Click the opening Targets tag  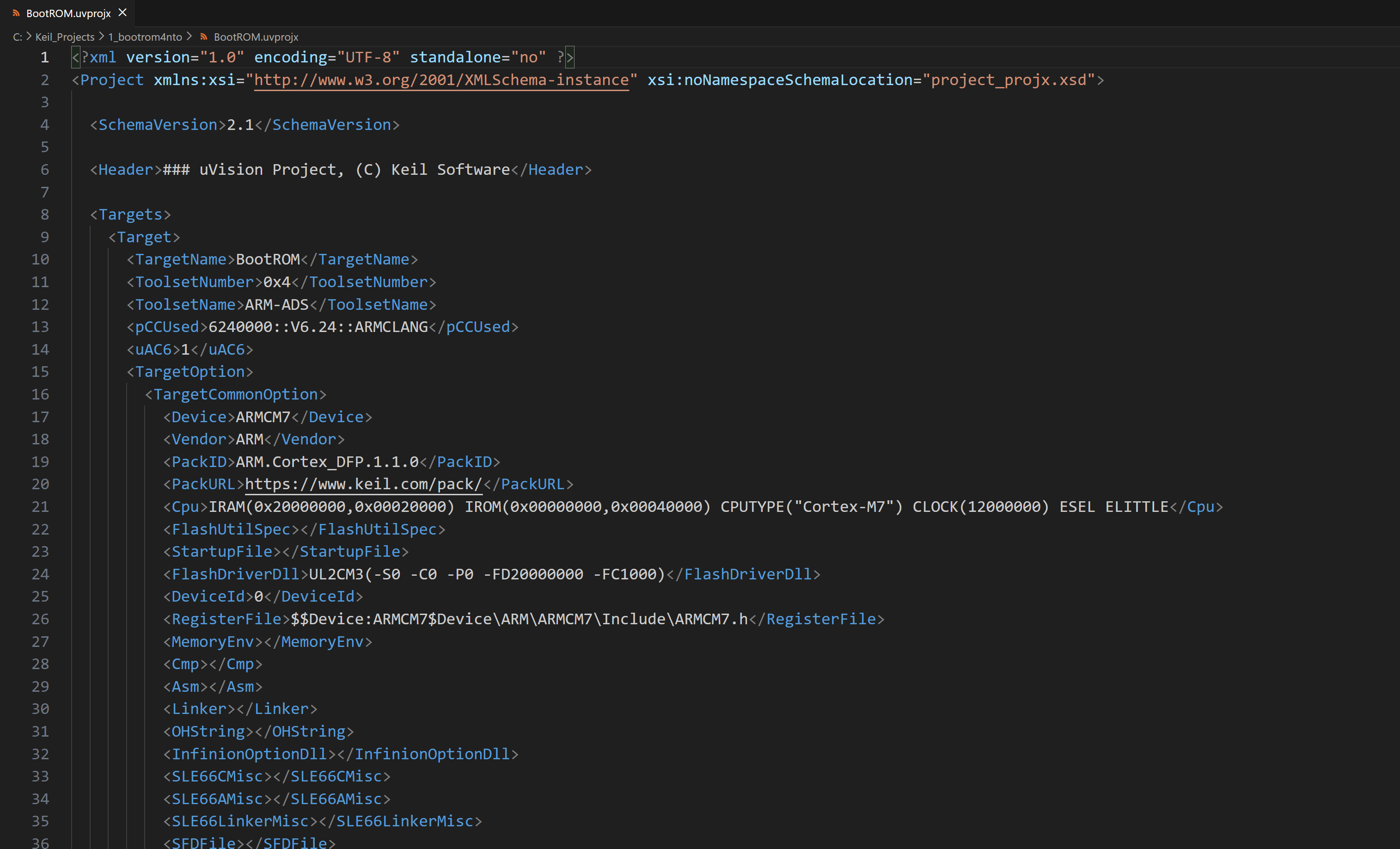click(x=130, y=215)
